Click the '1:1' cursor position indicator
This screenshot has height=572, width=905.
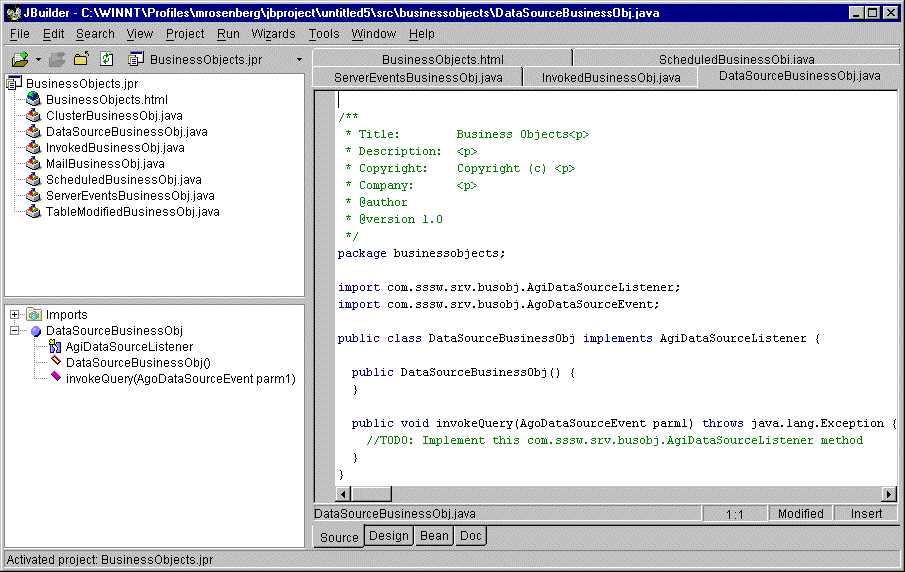(735, 514)
